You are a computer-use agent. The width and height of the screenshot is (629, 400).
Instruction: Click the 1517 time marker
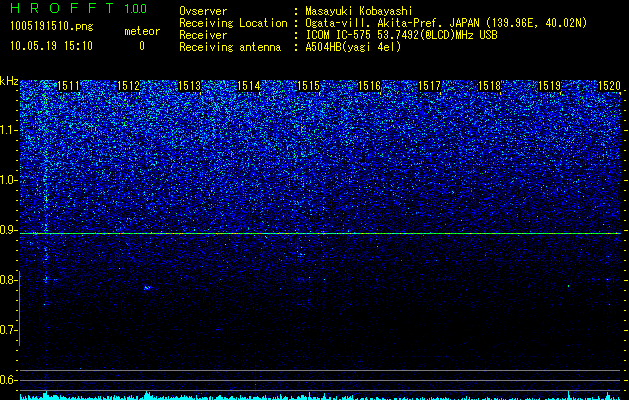click(429, 86)
